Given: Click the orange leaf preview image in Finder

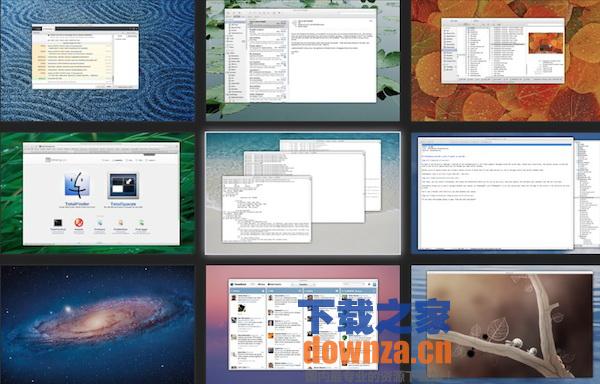Looking at the screenshot, I should [546, 43].
